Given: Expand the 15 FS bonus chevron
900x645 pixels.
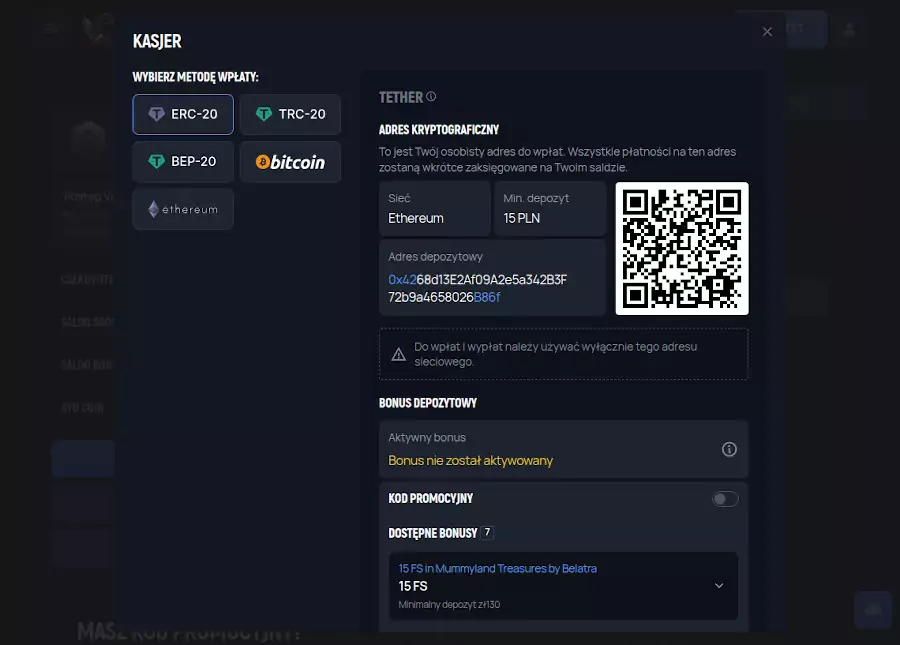Looking at the screenshot, I should (718, 586).
